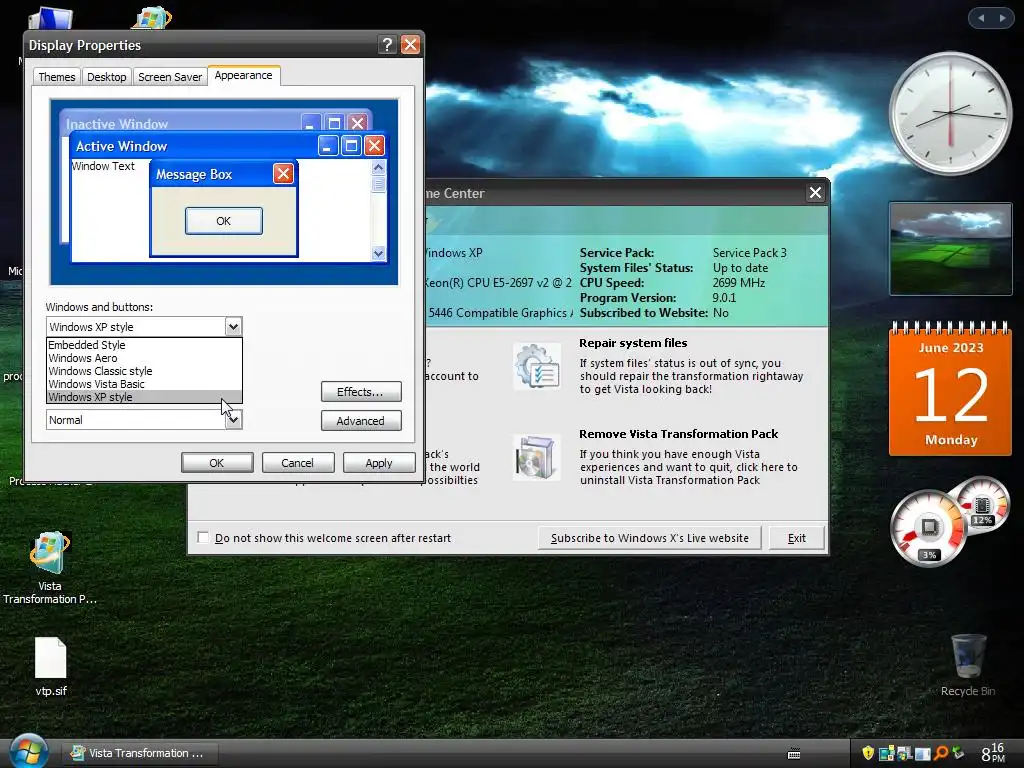
Task: Select Windows Vista Basic option
Action: pos(144,384)
